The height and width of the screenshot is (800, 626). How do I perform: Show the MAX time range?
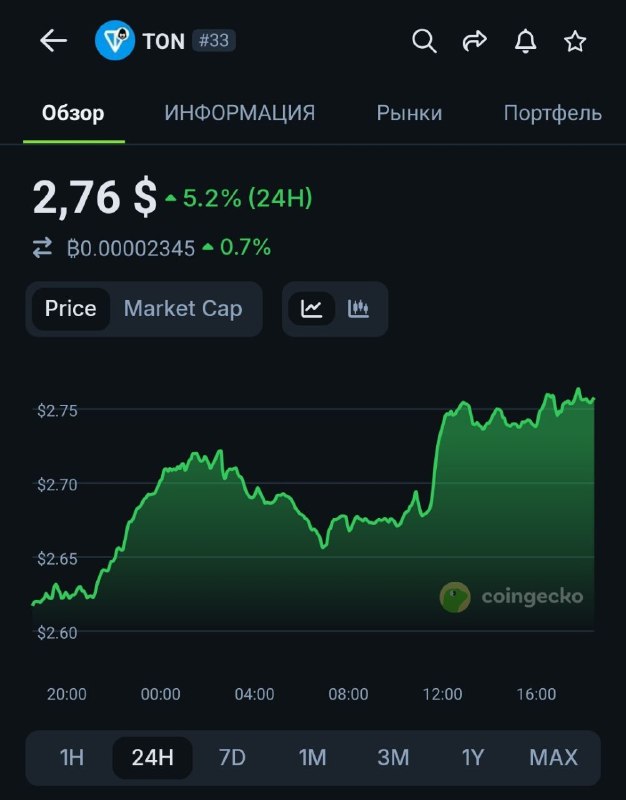tap(553, 757)
